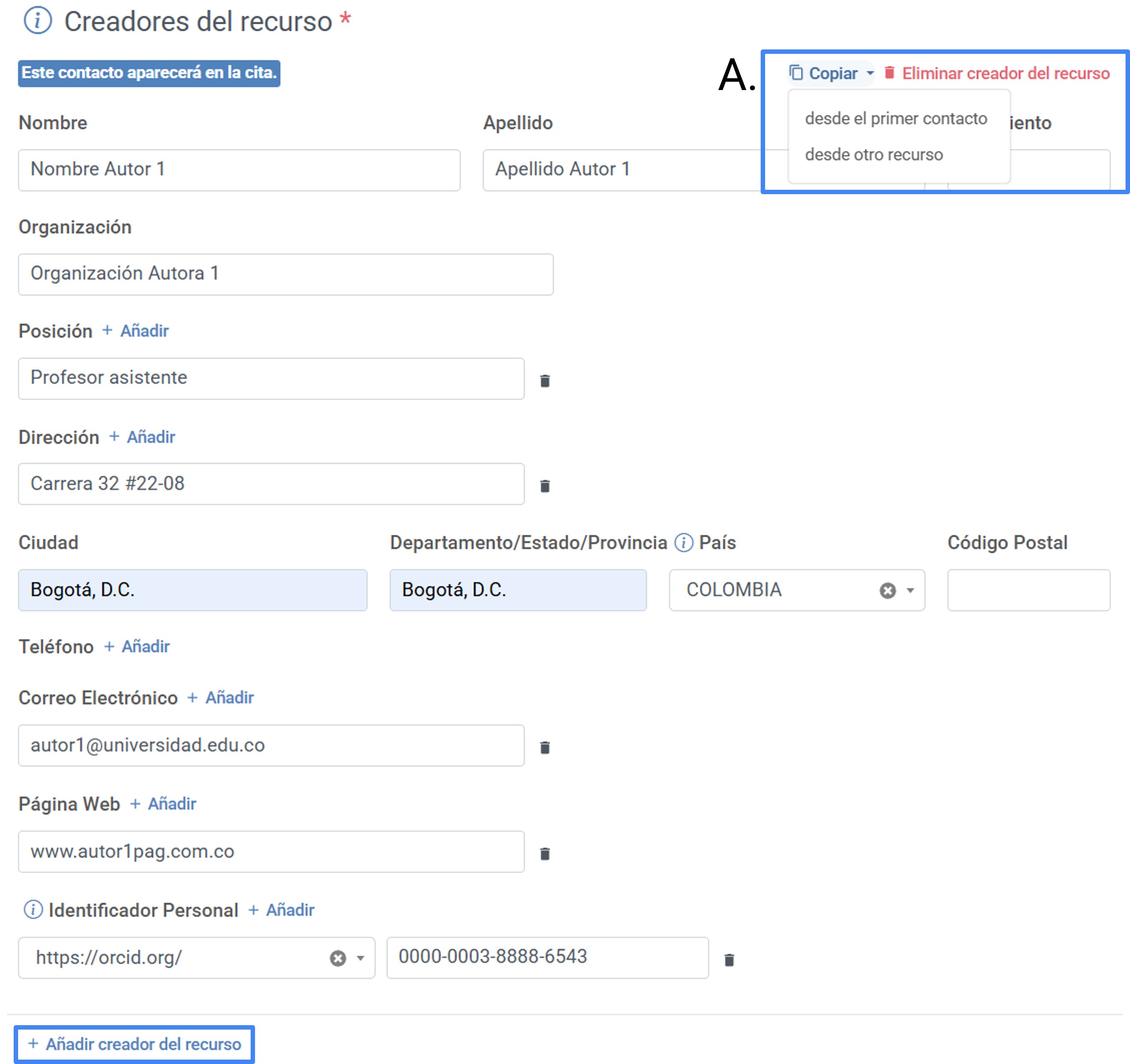This screenshot has width=1130, height=1064.
Task: Click info icon beside Identificador Personal
Action: [33, 910]
